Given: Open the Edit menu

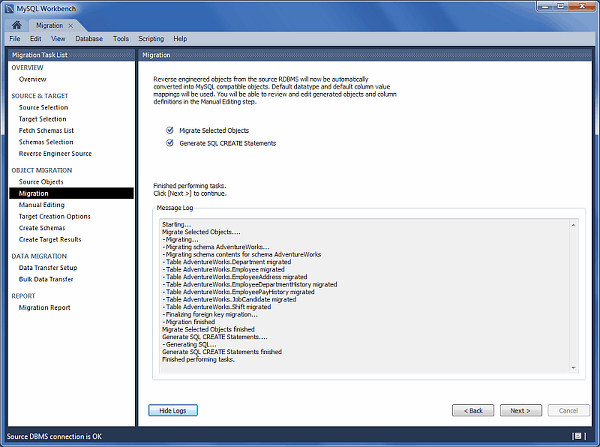Looking at the screenshot, I should [36, 39].
